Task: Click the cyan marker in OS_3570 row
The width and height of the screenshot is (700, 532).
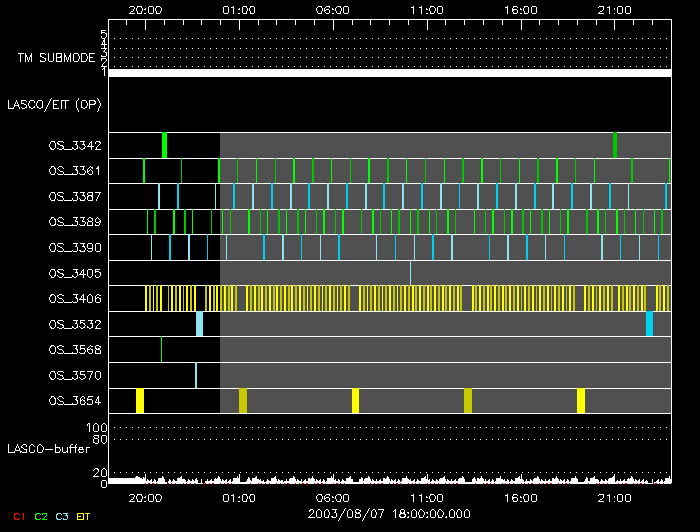Action: coord(196,375)
